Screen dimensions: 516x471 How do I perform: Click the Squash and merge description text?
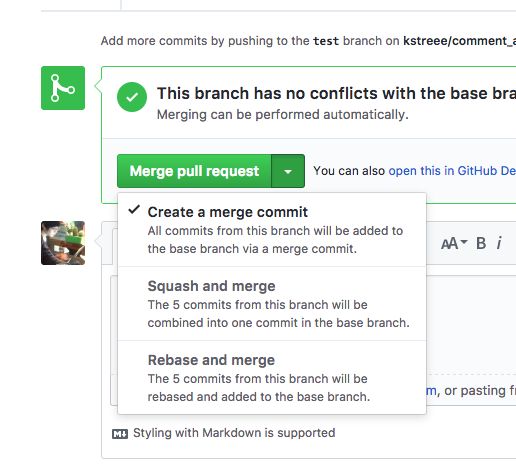(278, 314)
